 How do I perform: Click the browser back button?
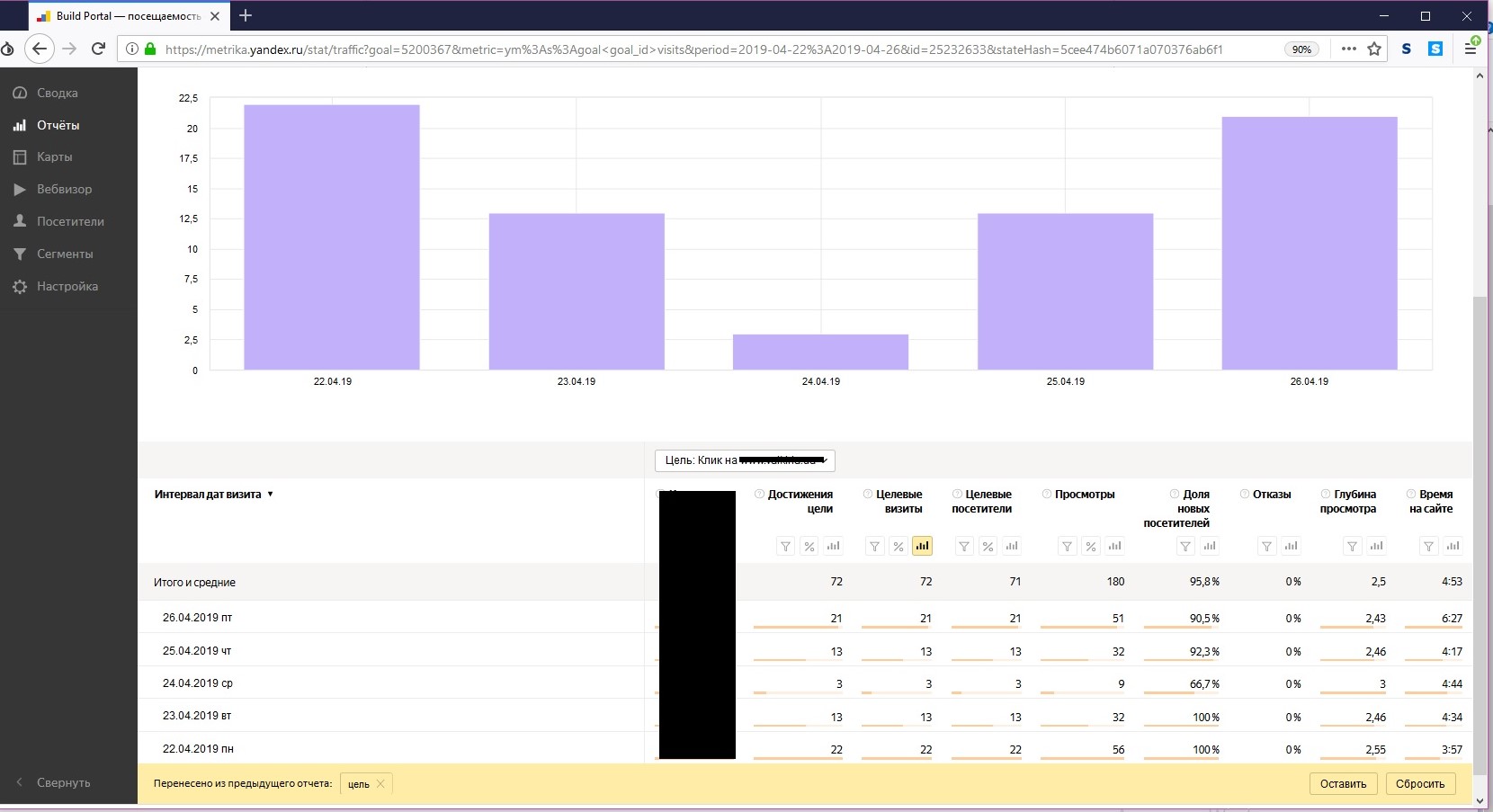pyautogui.click(x=39, y=49)
